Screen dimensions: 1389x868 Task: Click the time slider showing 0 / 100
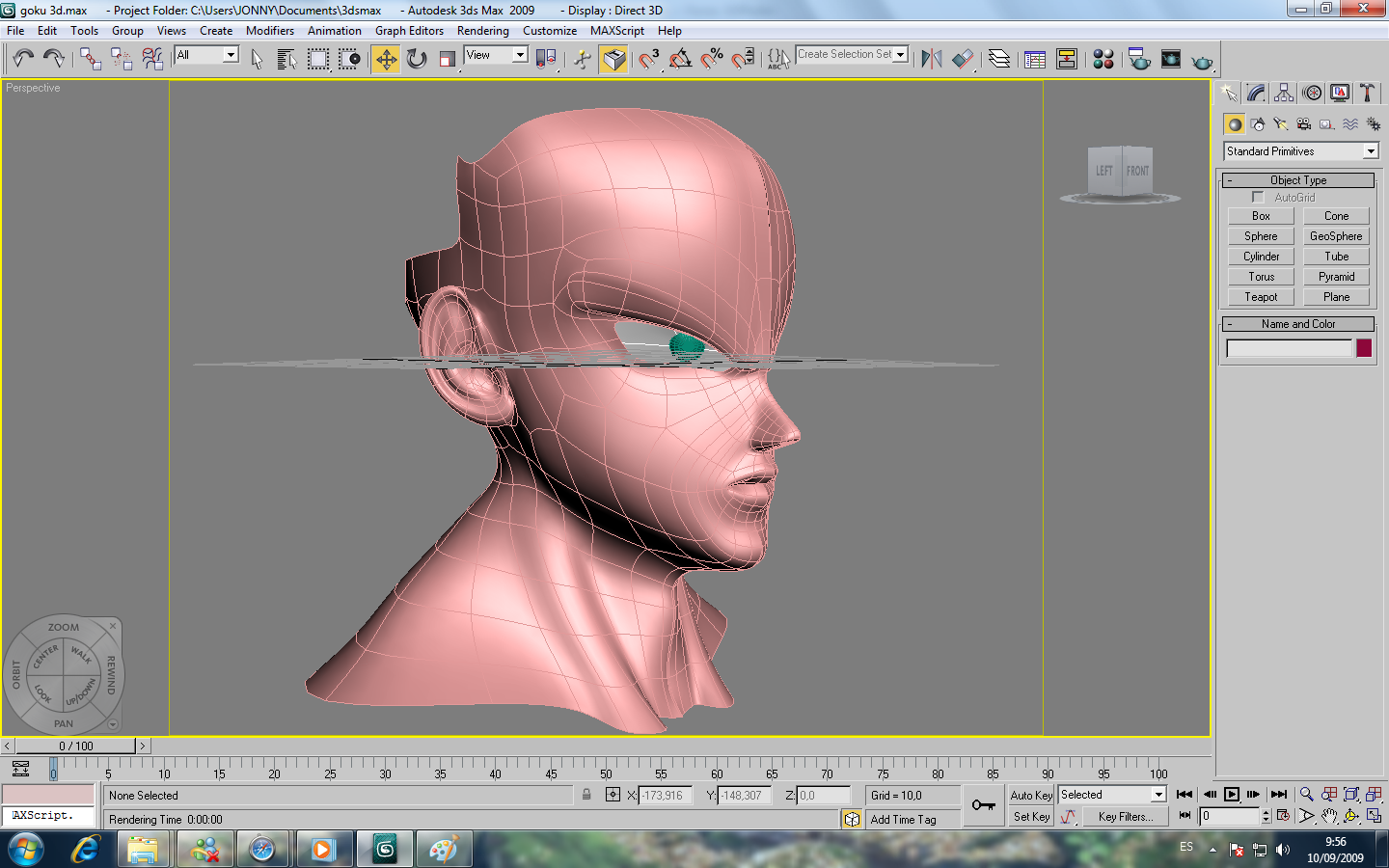click(x=76, y=746)
